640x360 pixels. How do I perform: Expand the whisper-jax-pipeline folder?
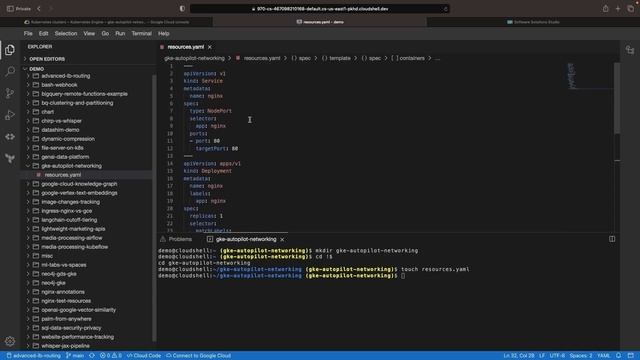65,346
